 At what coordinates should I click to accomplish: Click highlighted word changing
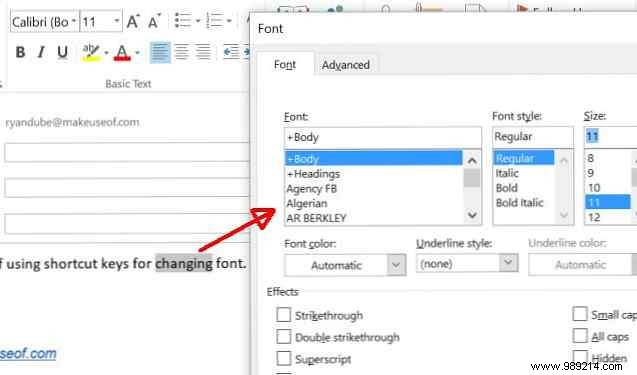[x=184, y=264]
